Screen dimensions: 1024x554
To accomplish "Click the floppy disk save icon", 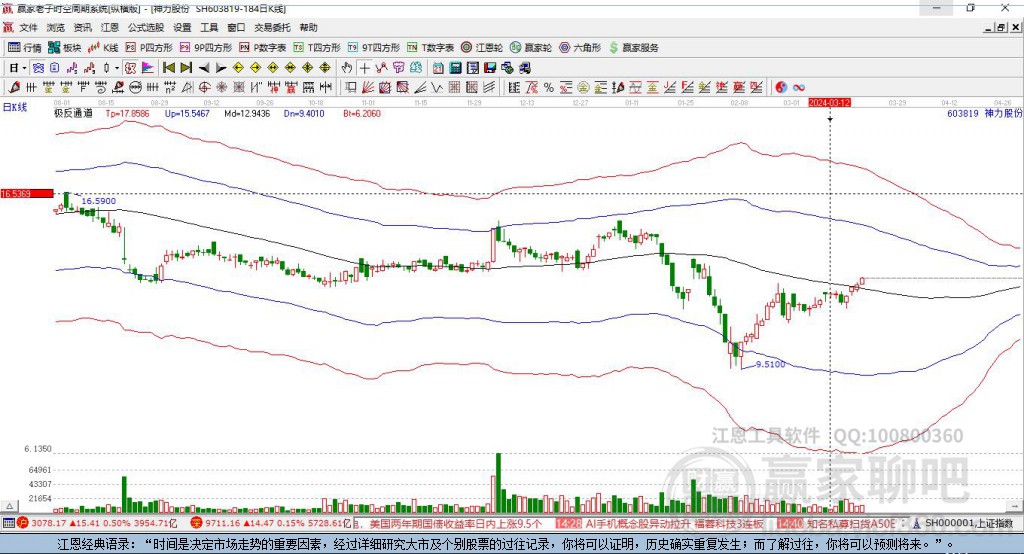I will (x=490, y=68).
